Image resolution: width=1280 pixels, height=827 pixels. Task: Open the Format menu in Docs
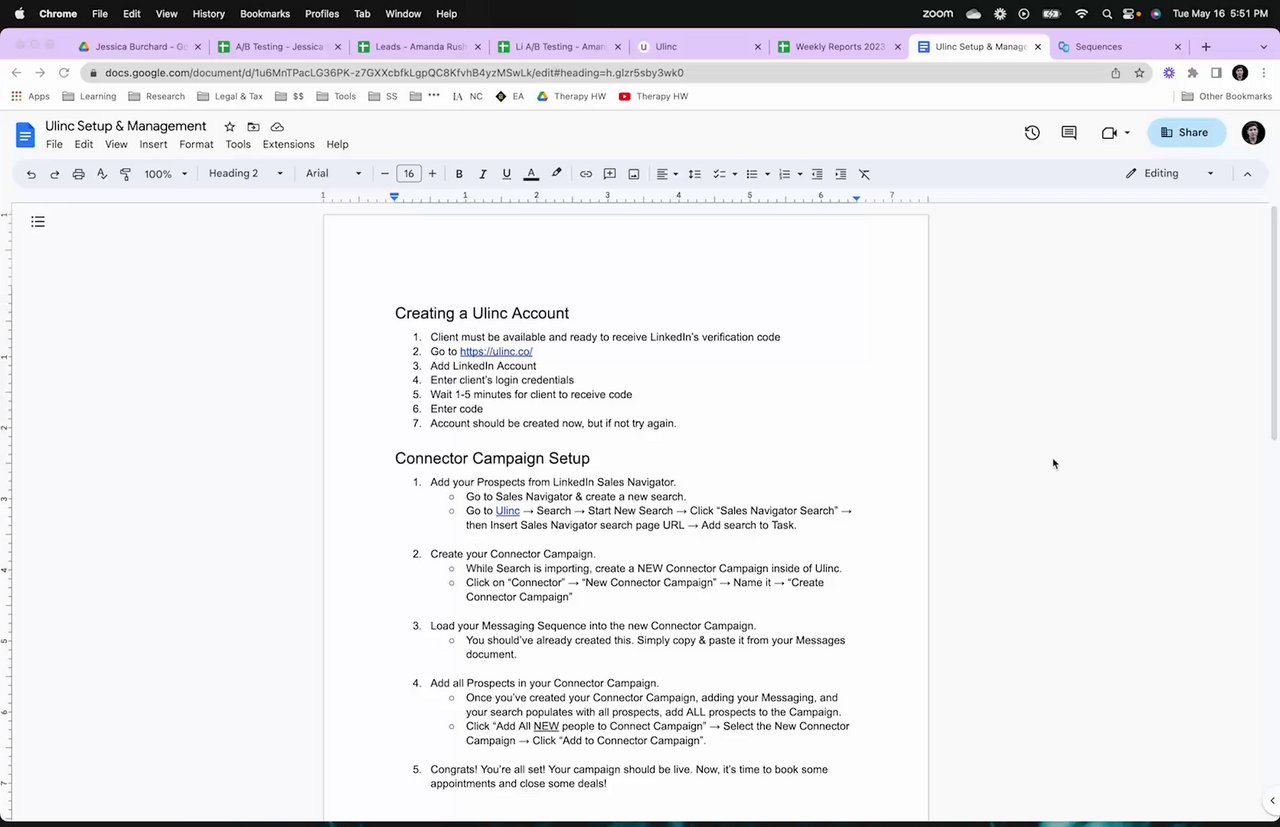[196, 144]
